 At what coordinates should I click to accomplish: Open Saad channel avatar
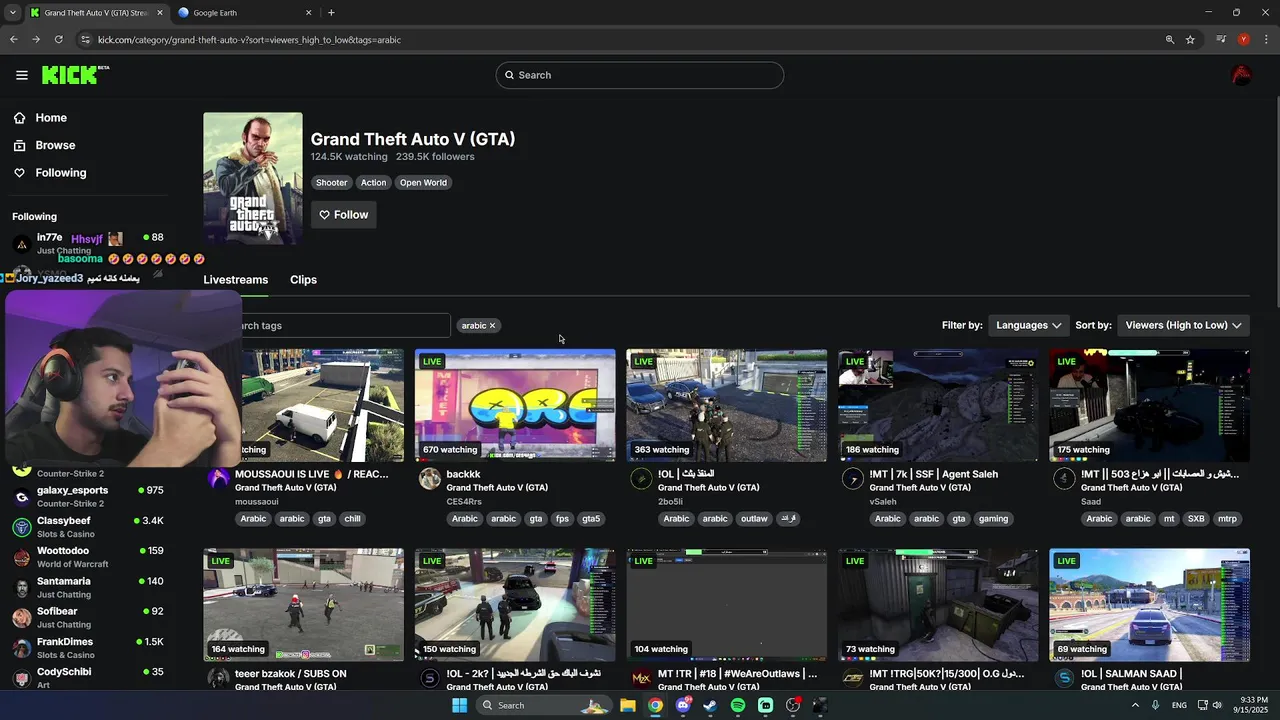[x=1064, y=479]
